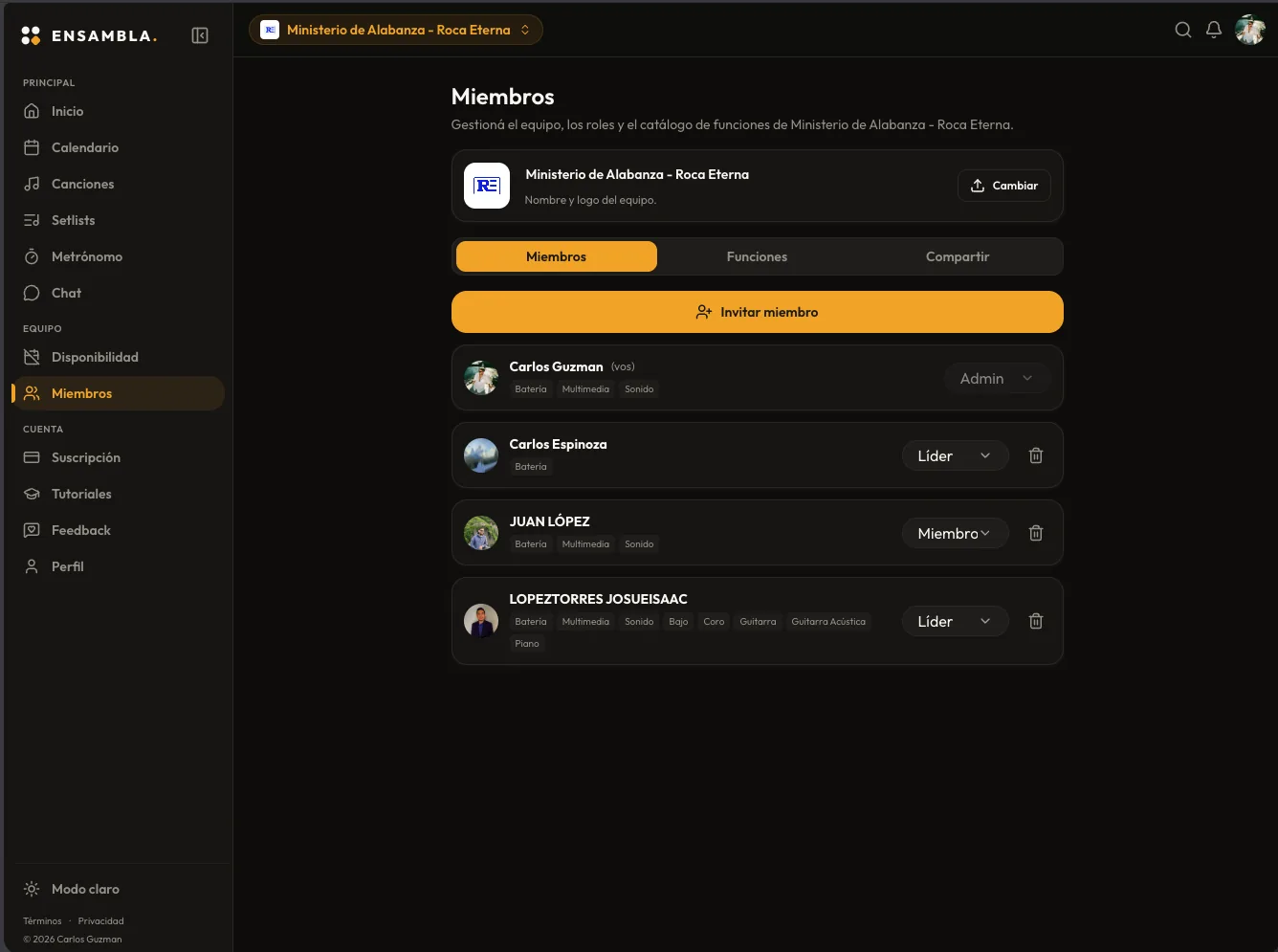Click the Chat bubble icon
The width and height of the screenshot is (1278, 952).
(x=32, y=293)
